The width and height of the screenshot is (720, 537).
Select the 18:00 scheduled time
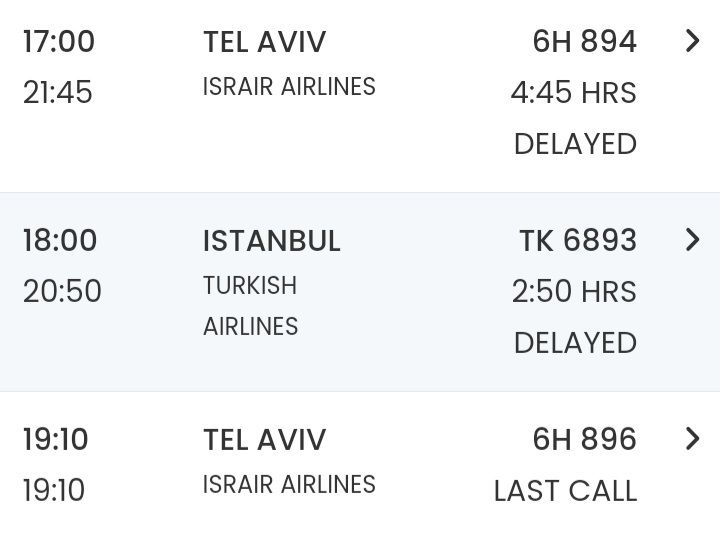pos(60,241)
